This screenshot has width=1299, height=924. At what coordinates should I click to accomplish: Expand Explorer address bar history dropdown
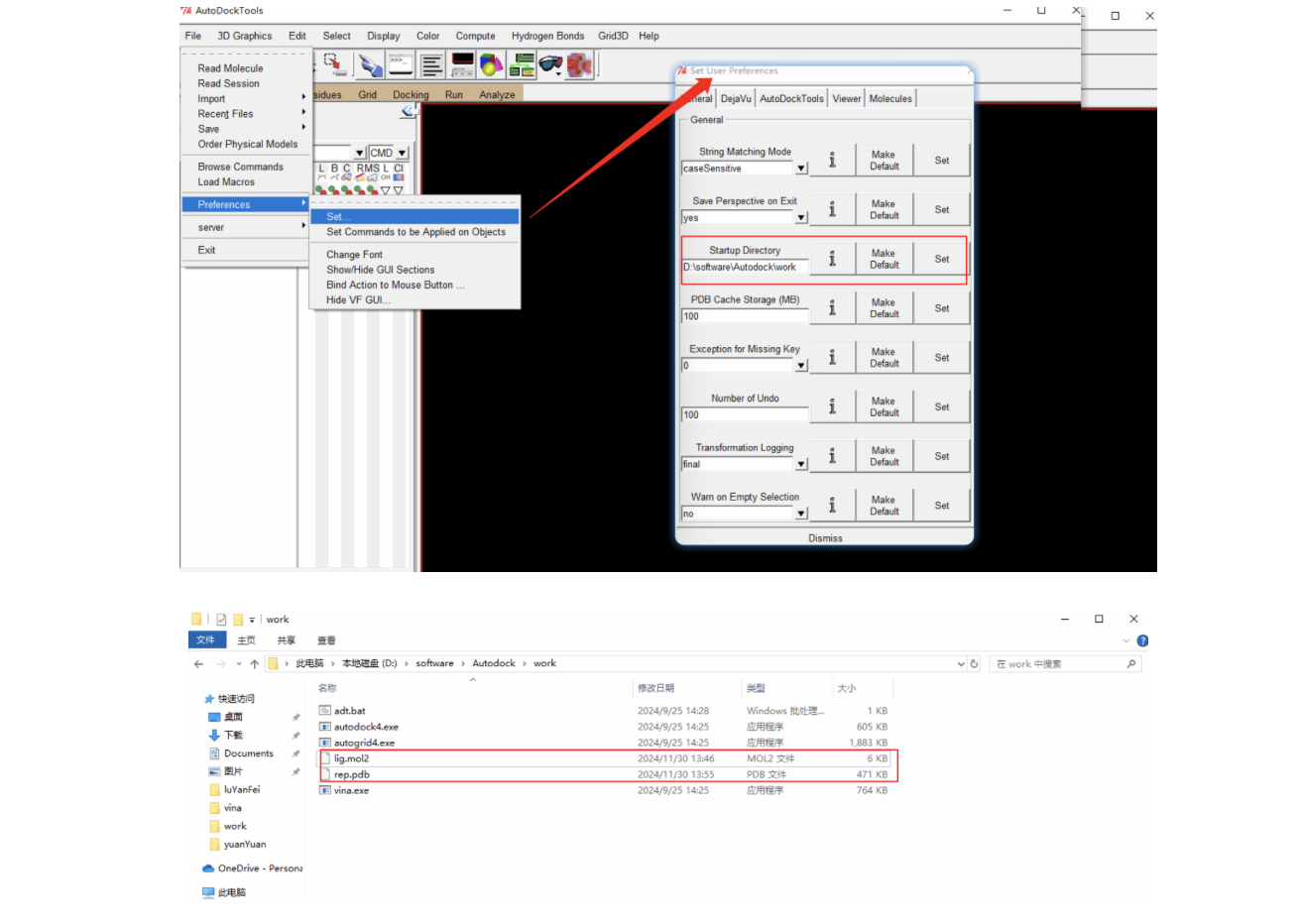961,664
